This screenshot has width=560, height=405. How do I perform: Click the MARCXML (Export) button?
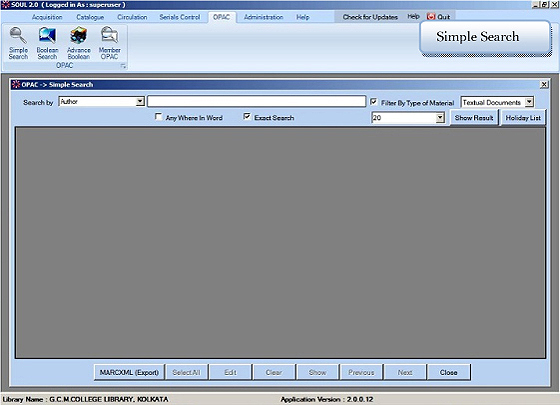(129, 372)
